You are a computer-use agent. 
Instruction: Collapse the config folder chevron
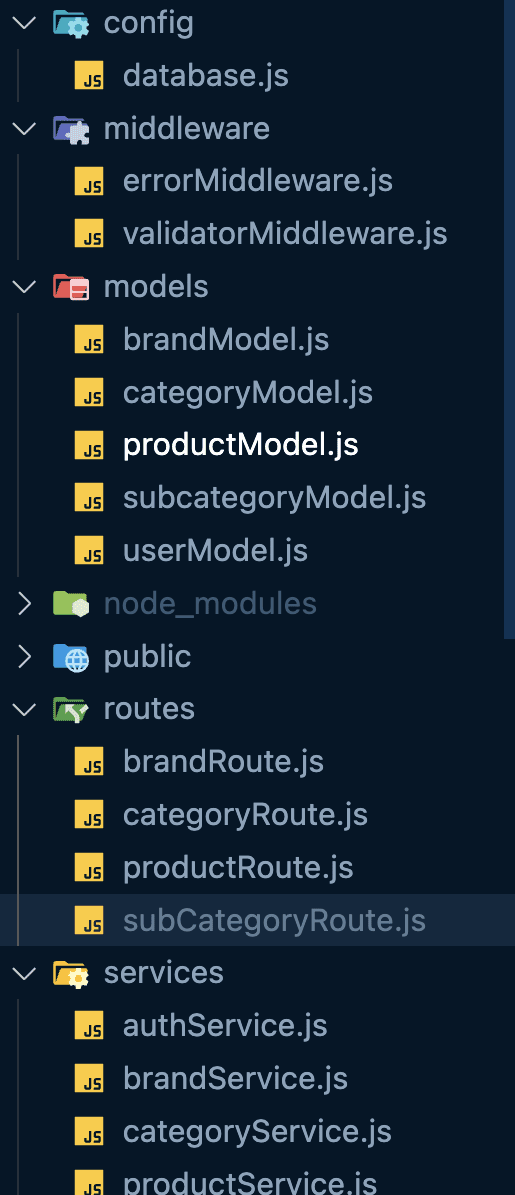click(25, 23)
